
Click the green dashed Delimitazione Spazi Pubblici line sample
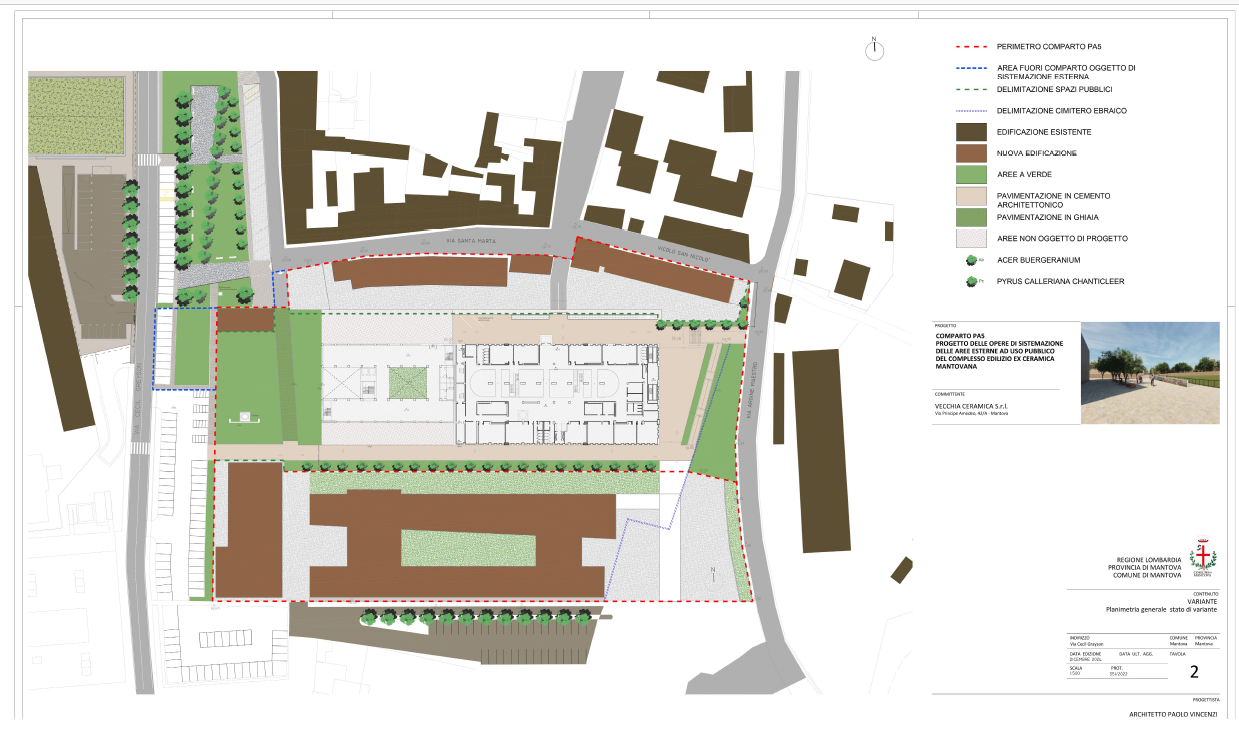972,89
